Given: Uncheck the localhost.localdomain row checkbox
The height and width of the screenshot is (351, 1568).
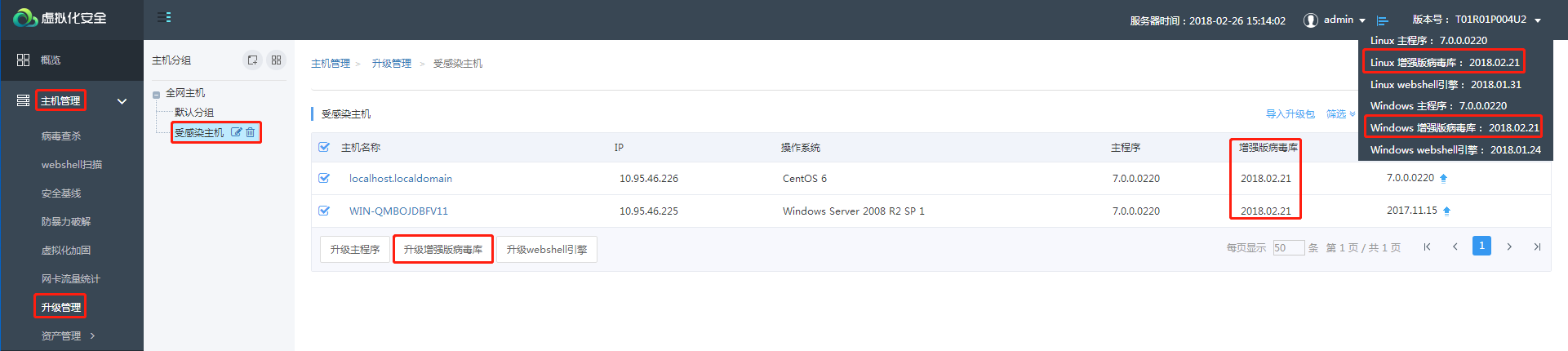Looking at the screenshot, I should (x=324, y=179).
